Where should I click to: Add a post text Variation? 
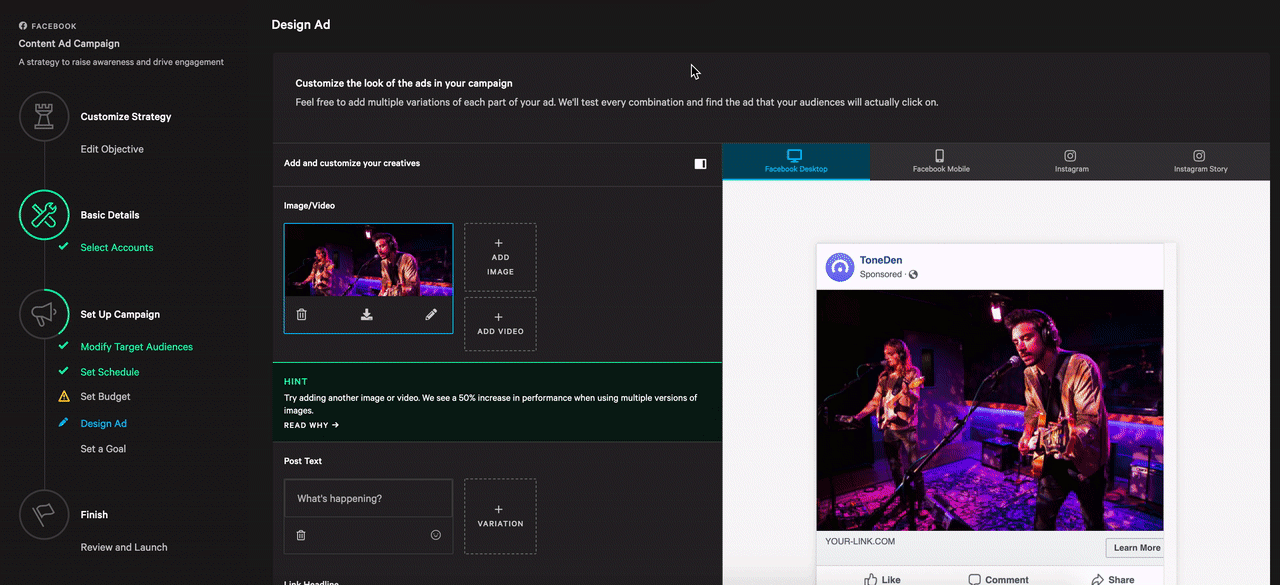500,516
